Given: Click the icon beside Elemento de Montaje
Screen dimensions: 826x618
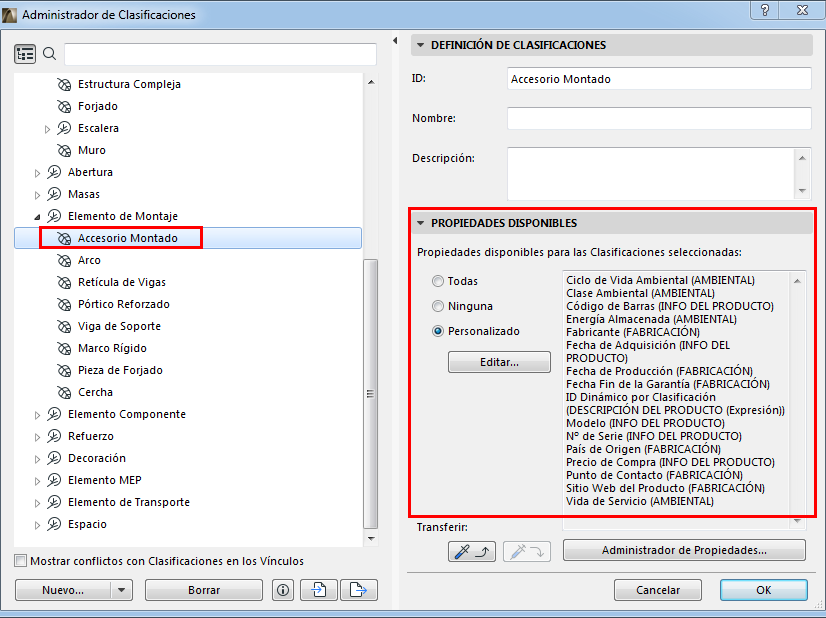Looking at the screenshot, I should click(x=54, y=216).
